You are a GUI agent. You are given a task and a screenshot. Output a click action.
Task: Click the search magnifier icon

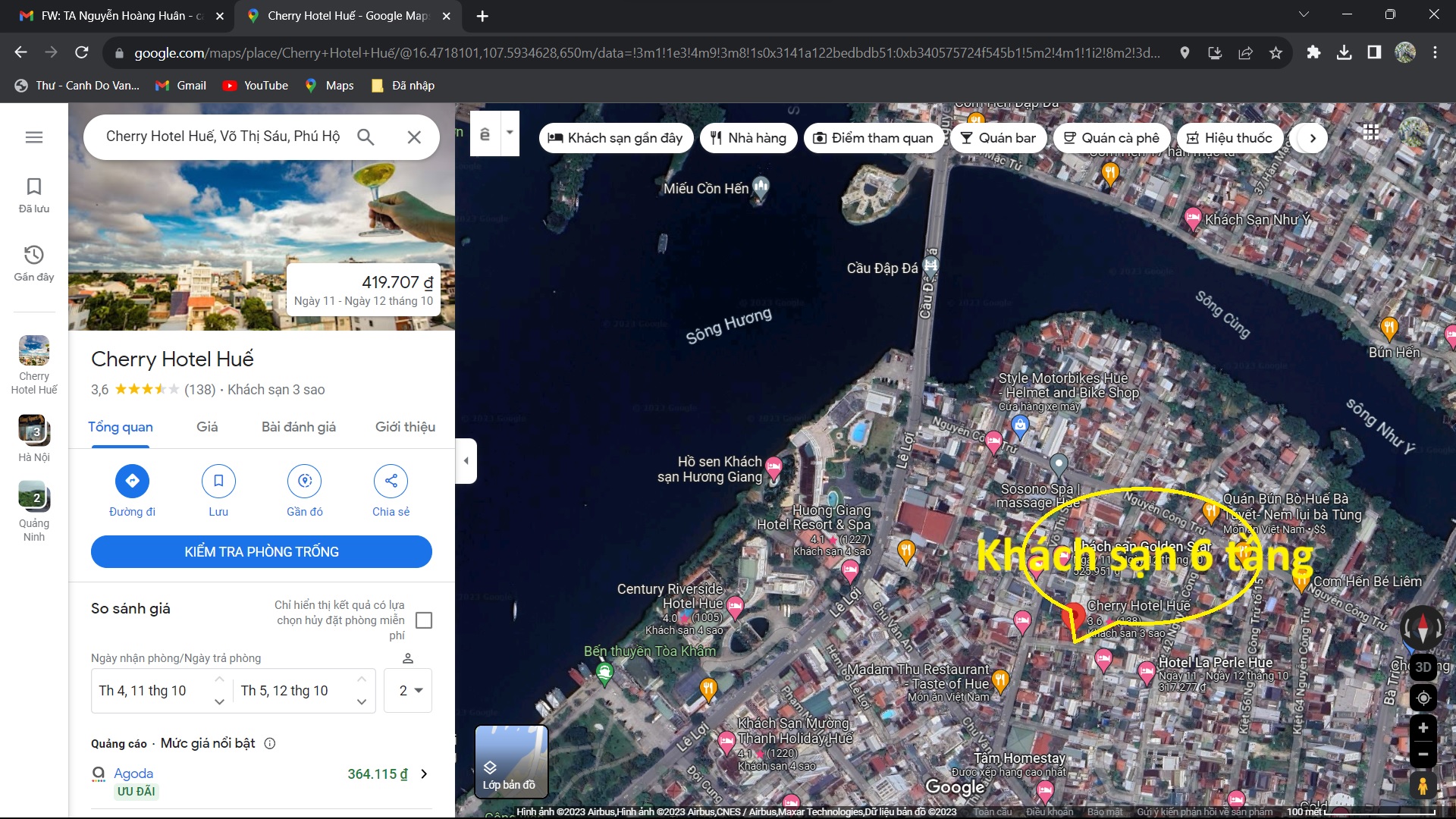[366, 136]
